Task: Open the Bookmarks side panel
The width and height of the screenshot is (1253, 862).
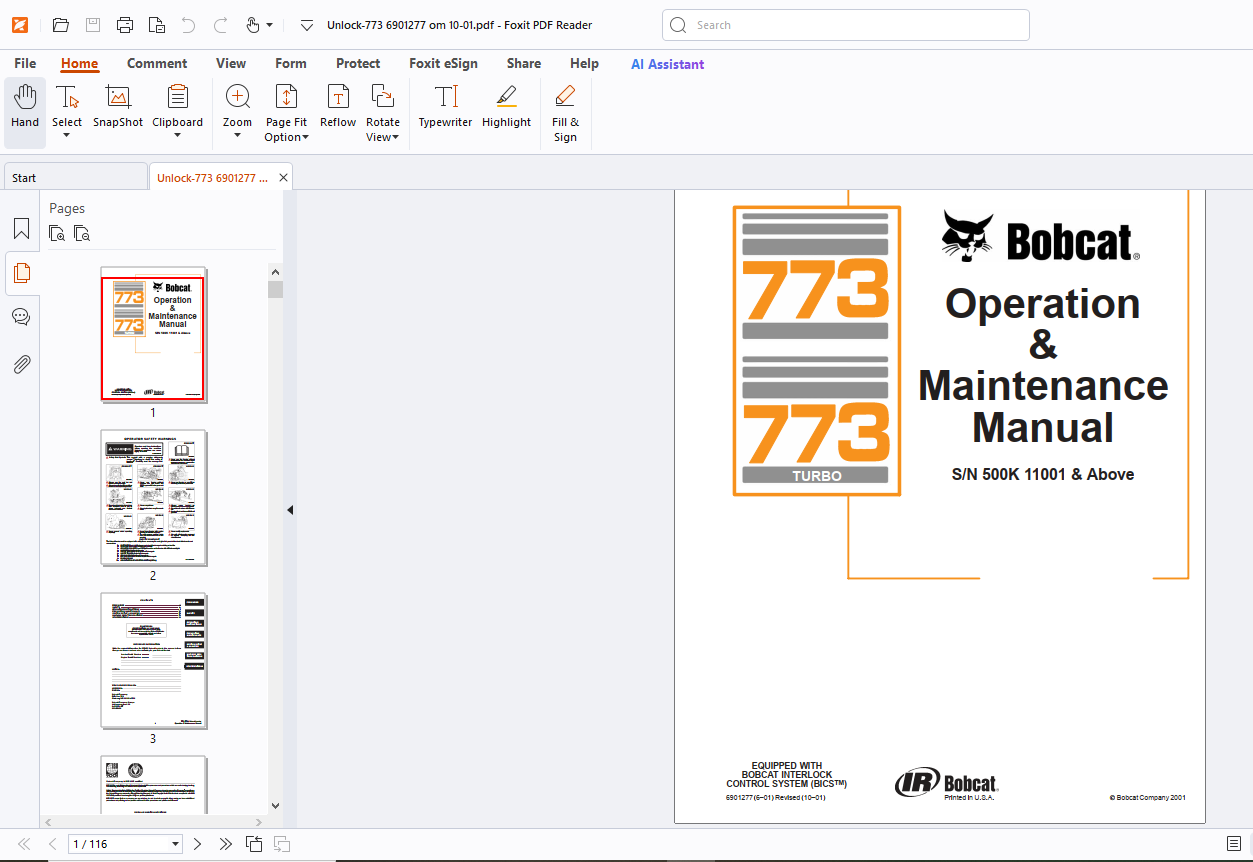Action: coord(21,229)
